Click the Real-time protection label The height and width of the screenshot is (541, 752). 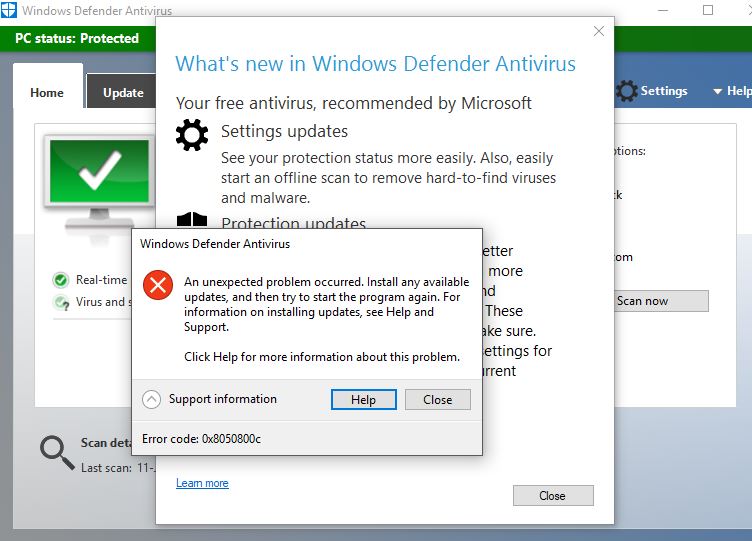click(x=102, y=280)
